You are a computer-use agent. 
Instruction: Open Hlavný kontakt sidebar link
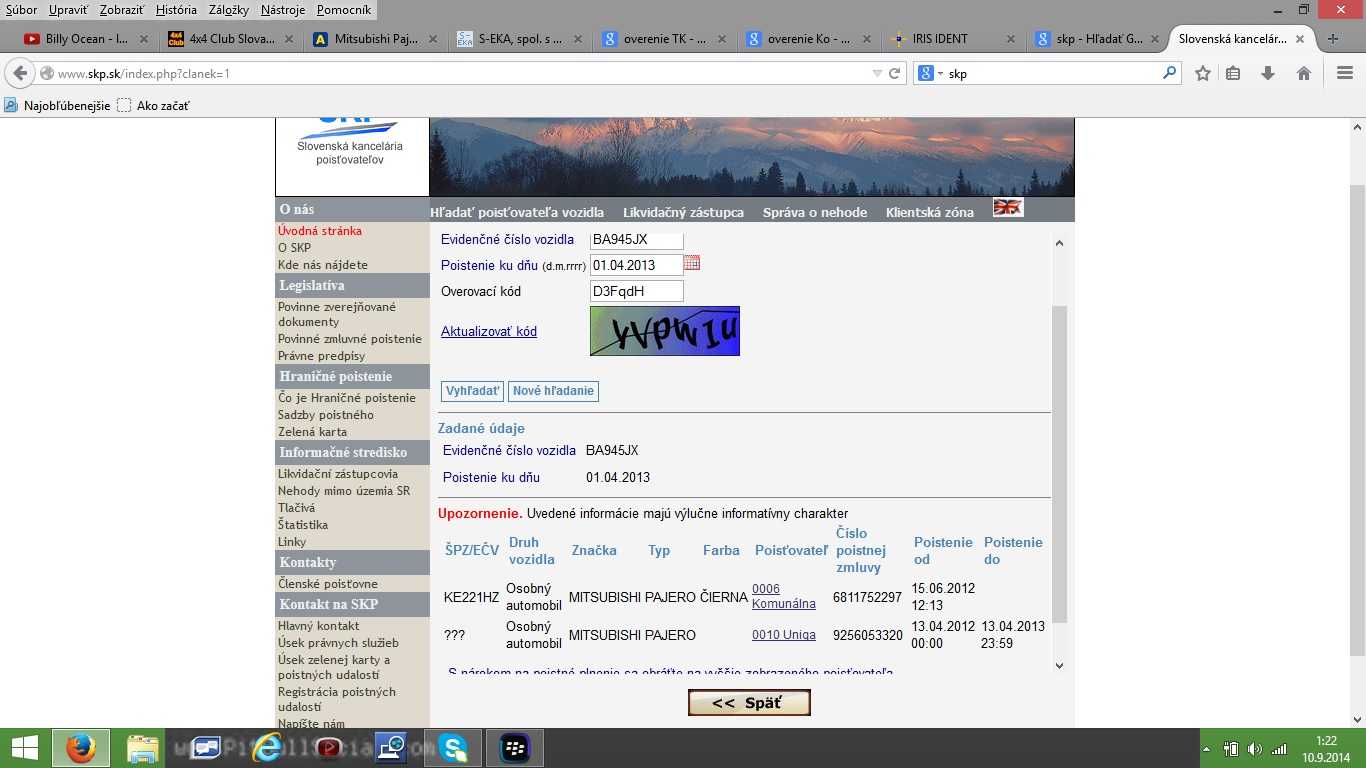318,626
